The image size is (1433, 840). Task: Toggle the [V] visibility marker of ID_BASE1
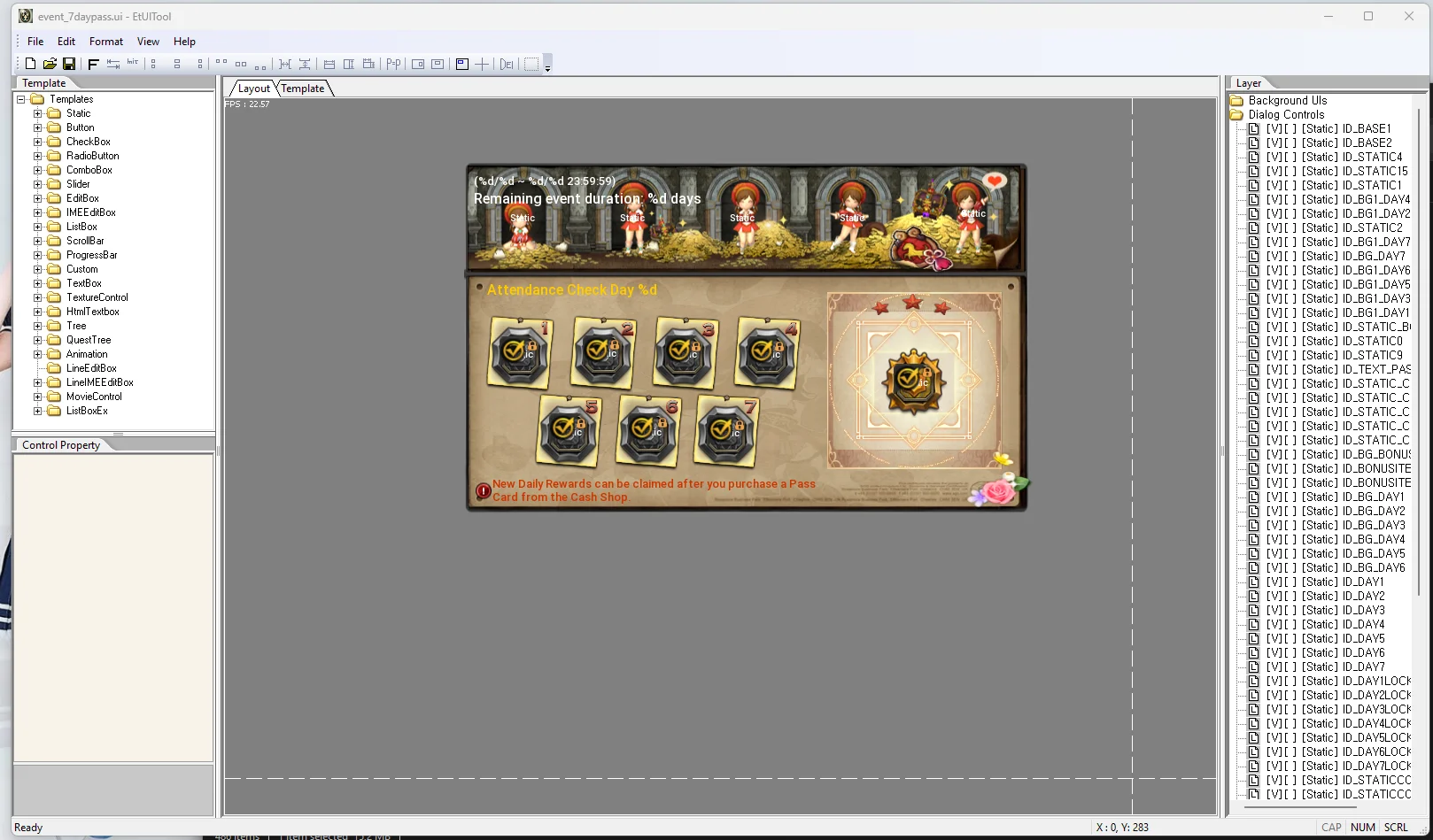click(1274, 128)
